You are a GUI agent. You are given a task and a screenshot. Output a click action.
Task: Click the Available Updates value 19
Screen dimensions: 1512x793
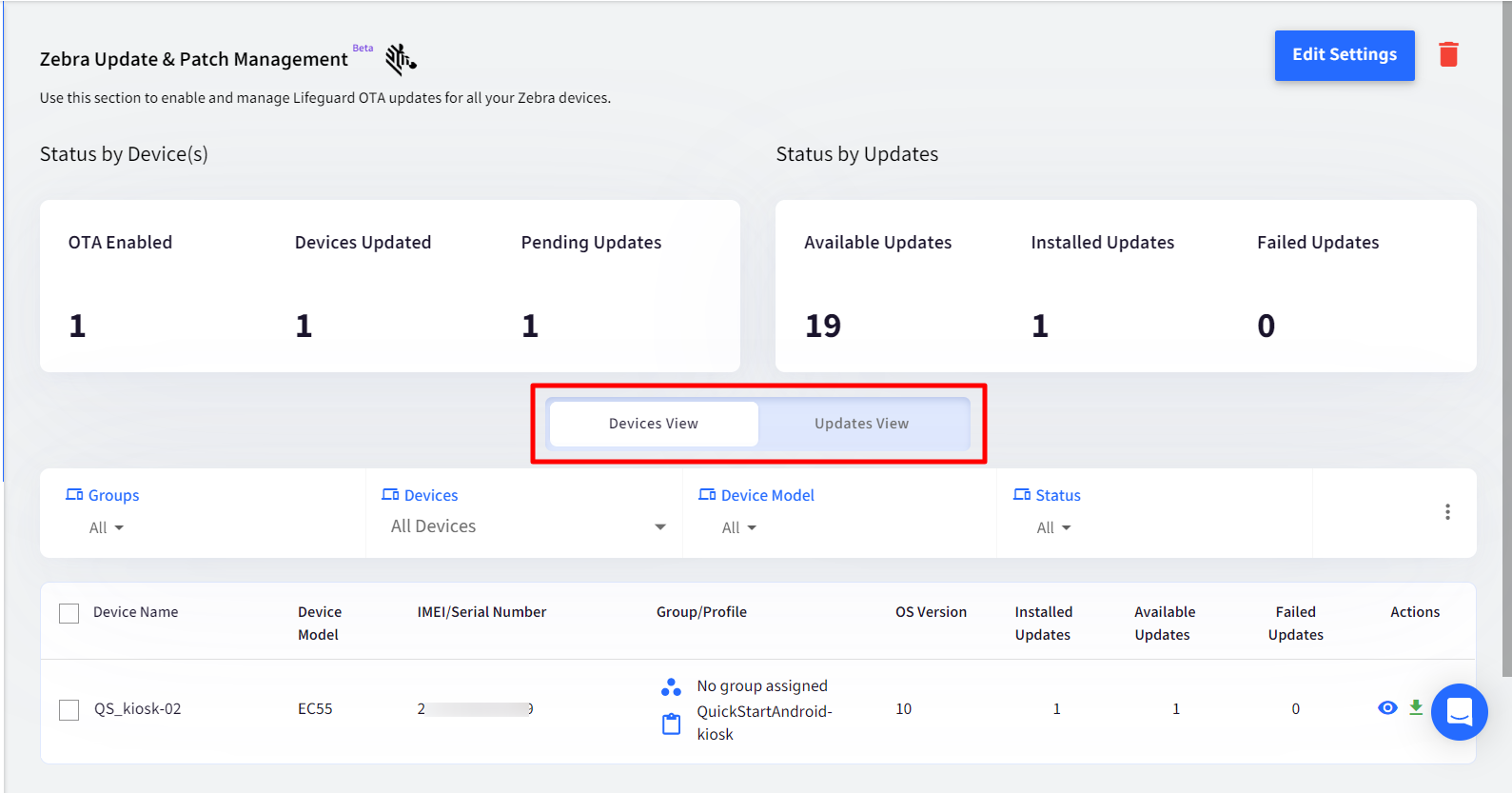coord(823,326)
